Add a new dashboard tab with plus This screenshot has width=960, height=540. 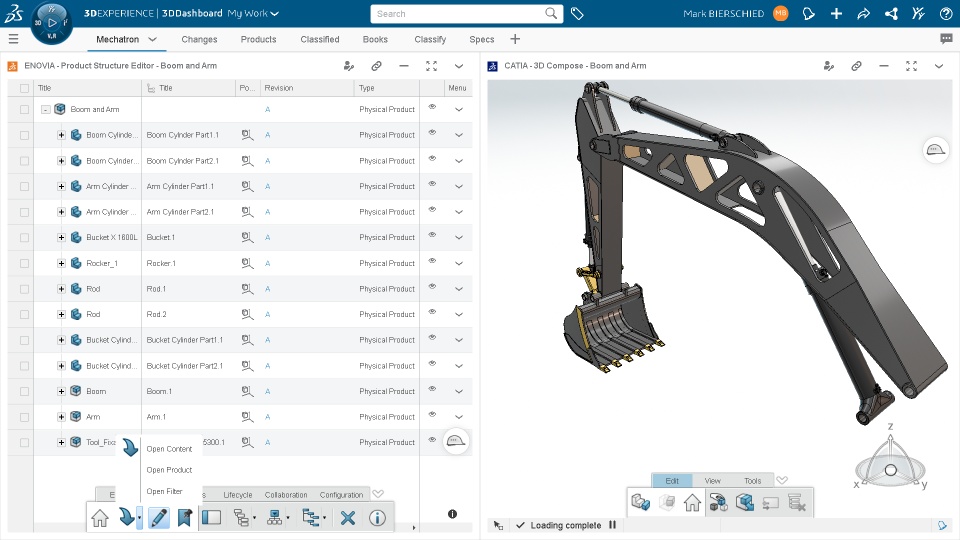[x=515, y=39]
